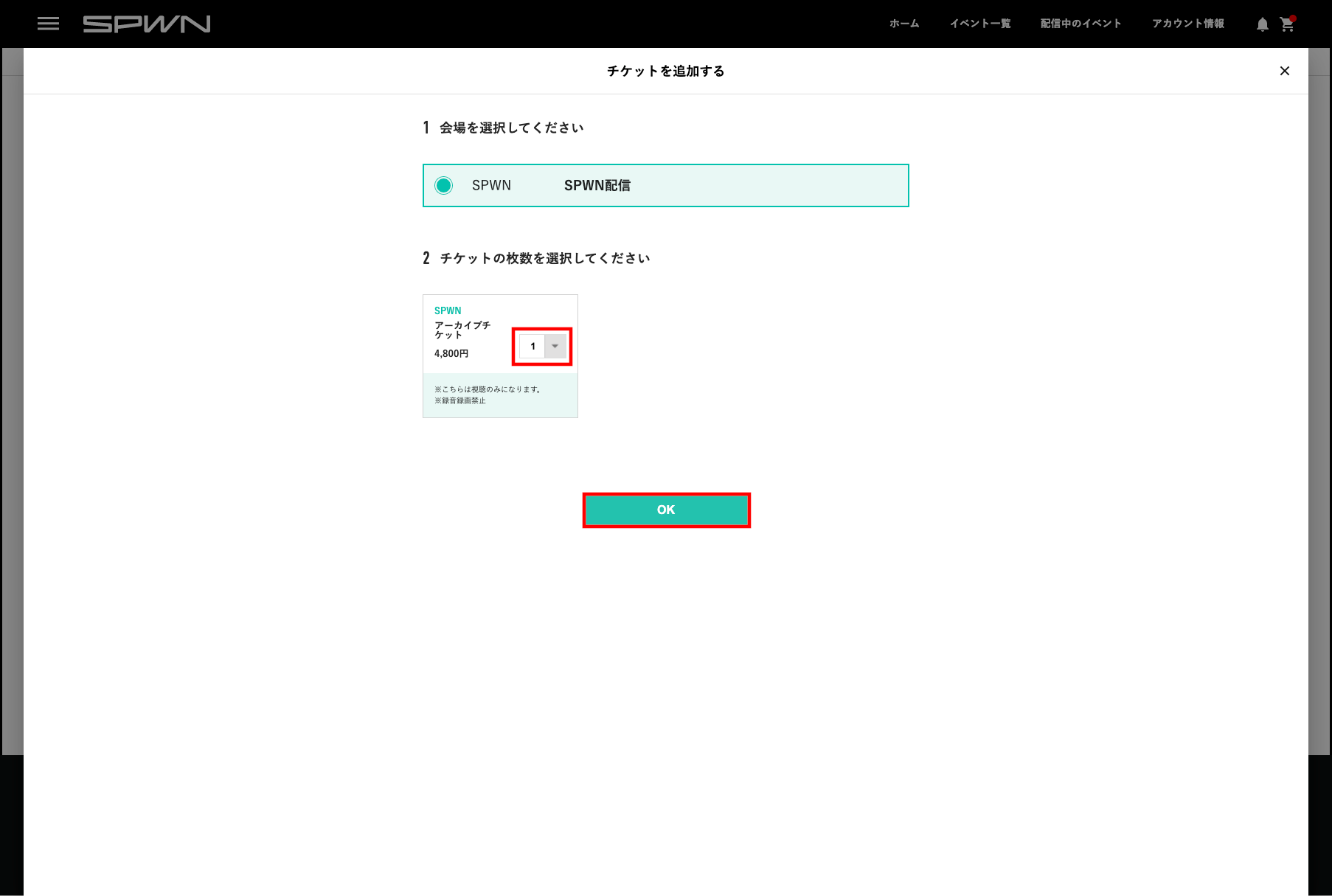Viewport: 1332px width, 896px height.
Task: Open 配信中のイベント navigation item
Action: 1081,24
